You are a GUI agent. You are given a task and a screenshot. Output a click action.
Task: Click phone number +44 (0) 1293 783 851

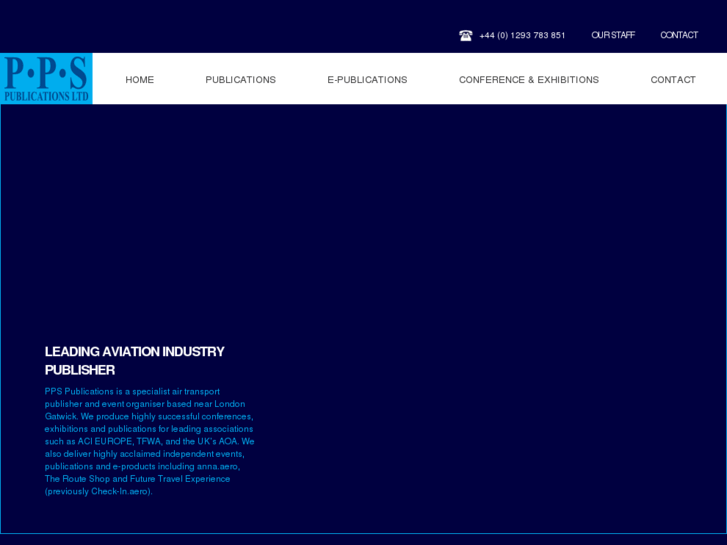click(x=522, y=35)
